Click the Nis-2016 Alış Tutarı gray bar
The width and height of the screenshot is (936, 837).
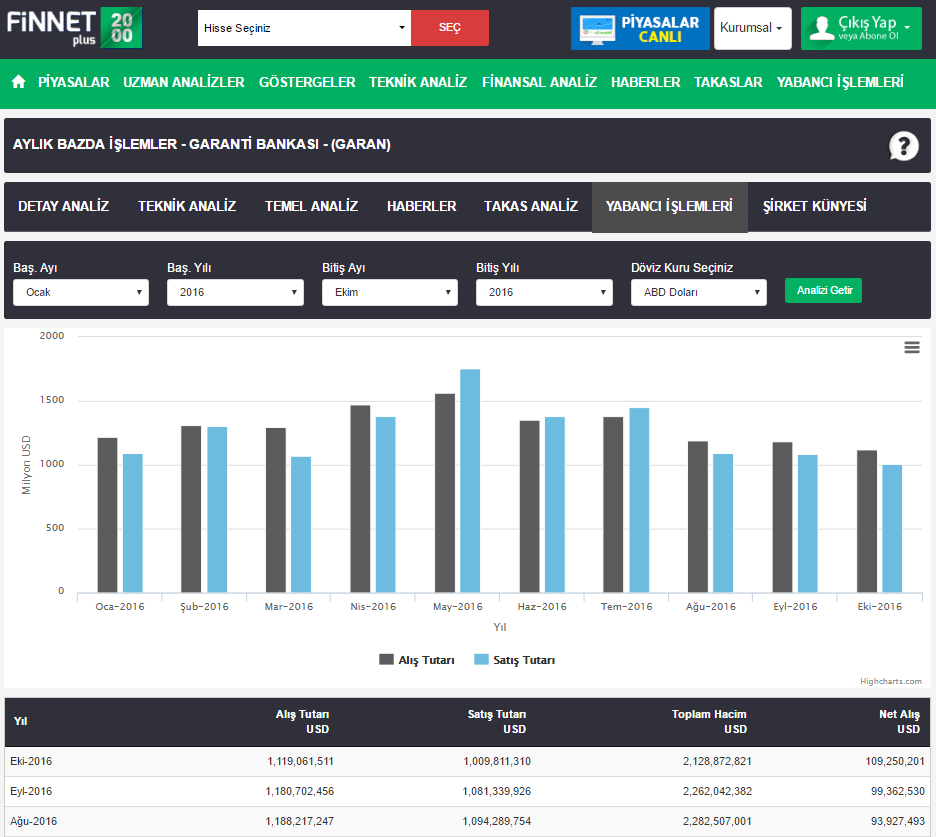360,499
